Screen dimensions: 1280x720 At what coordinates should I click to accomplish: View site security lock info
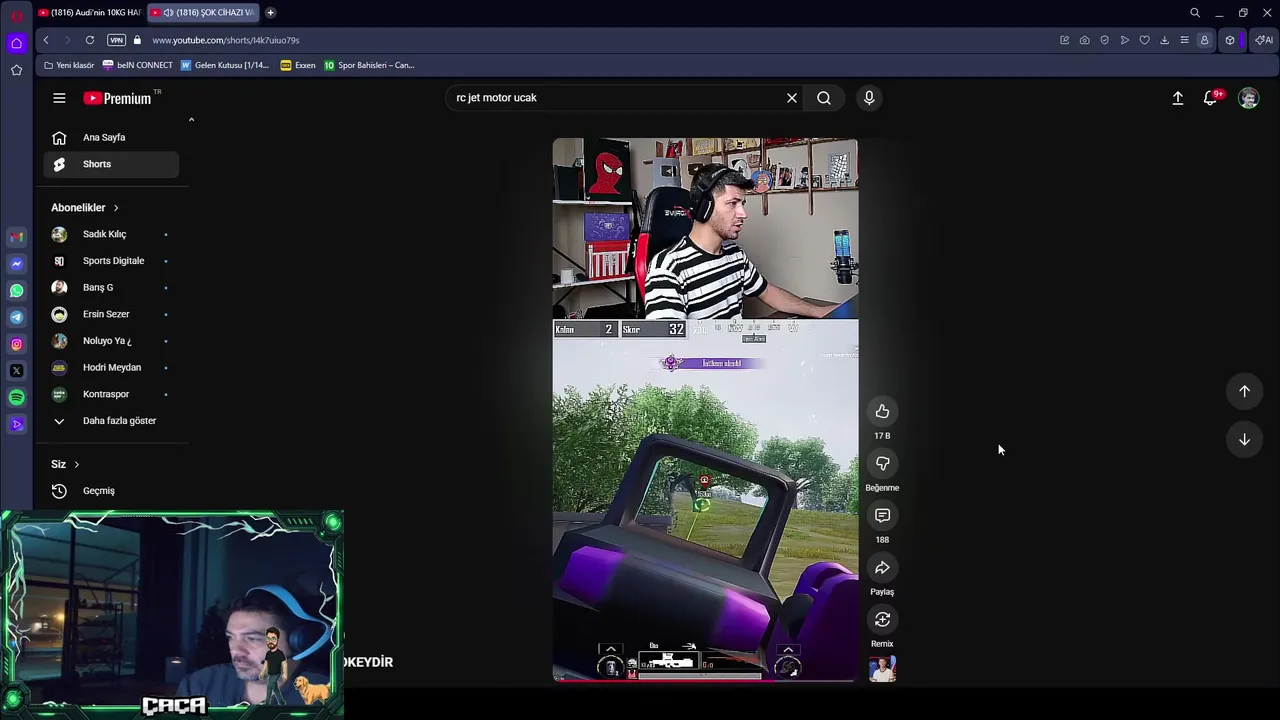137,40
